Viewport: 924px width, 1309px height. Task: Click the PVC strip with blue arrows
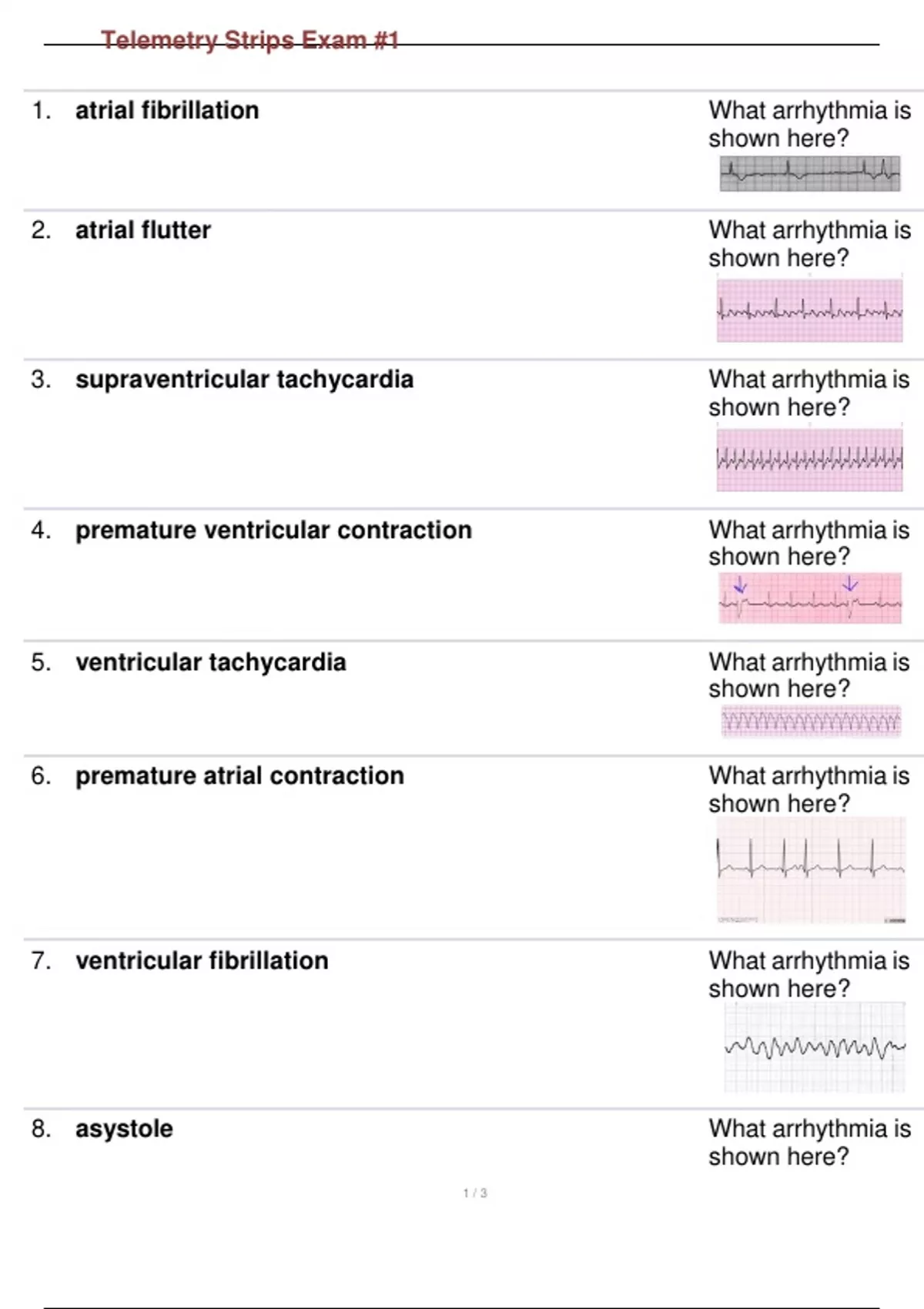click(810, 598)
